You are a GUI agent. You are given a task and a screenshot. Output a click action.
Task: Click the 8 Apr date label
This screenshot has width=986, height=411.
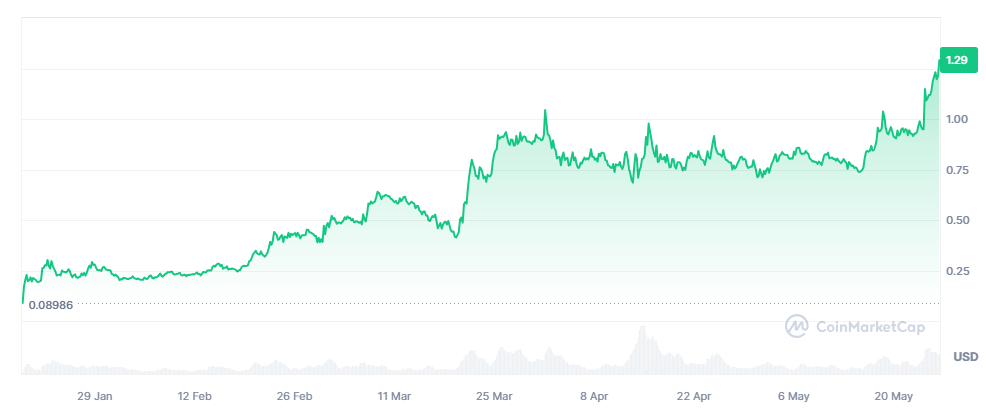click(x=594, y=396)
